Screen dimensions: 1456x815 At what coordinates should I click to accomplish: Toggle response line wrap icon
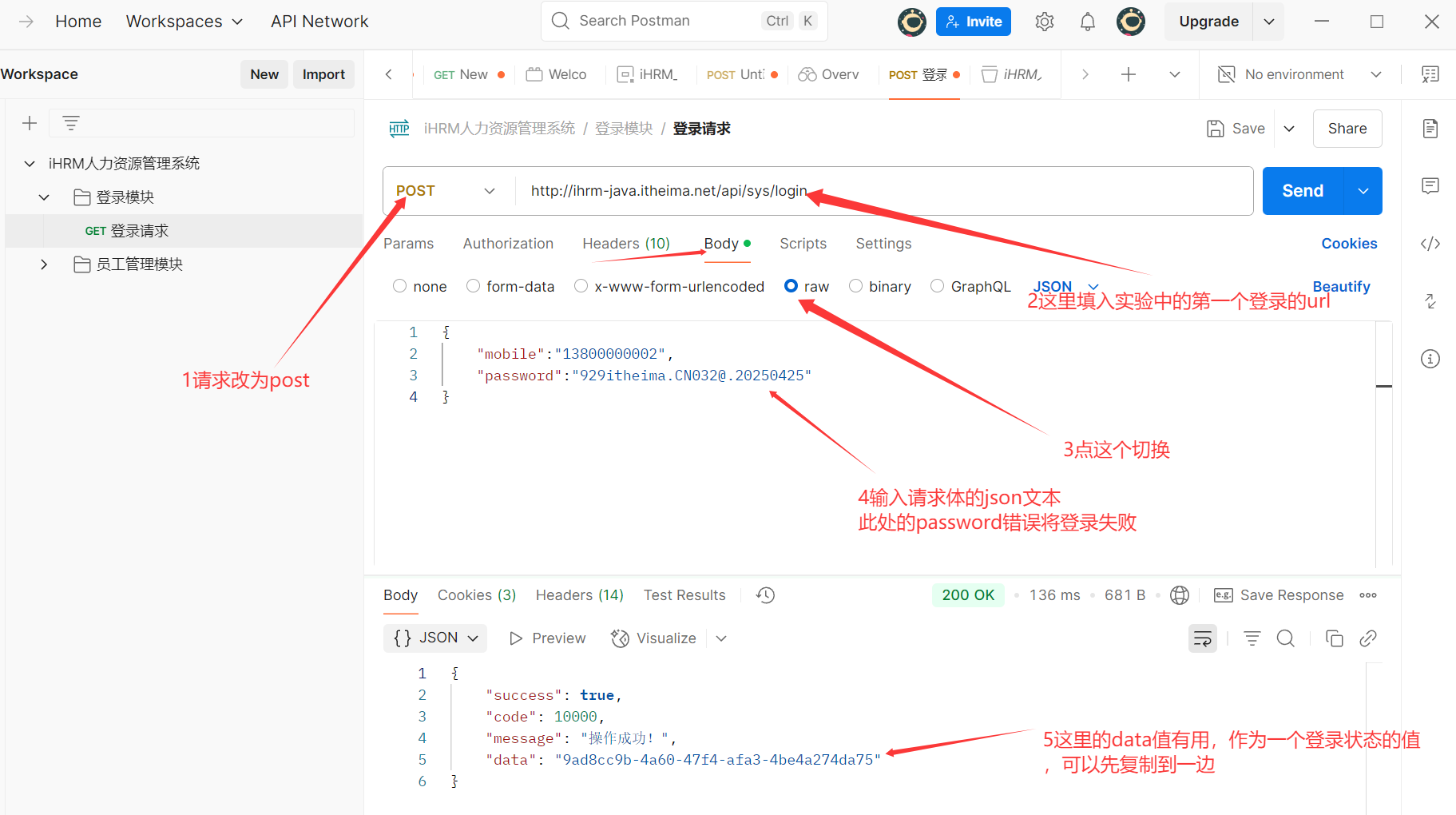[1203, 638]
